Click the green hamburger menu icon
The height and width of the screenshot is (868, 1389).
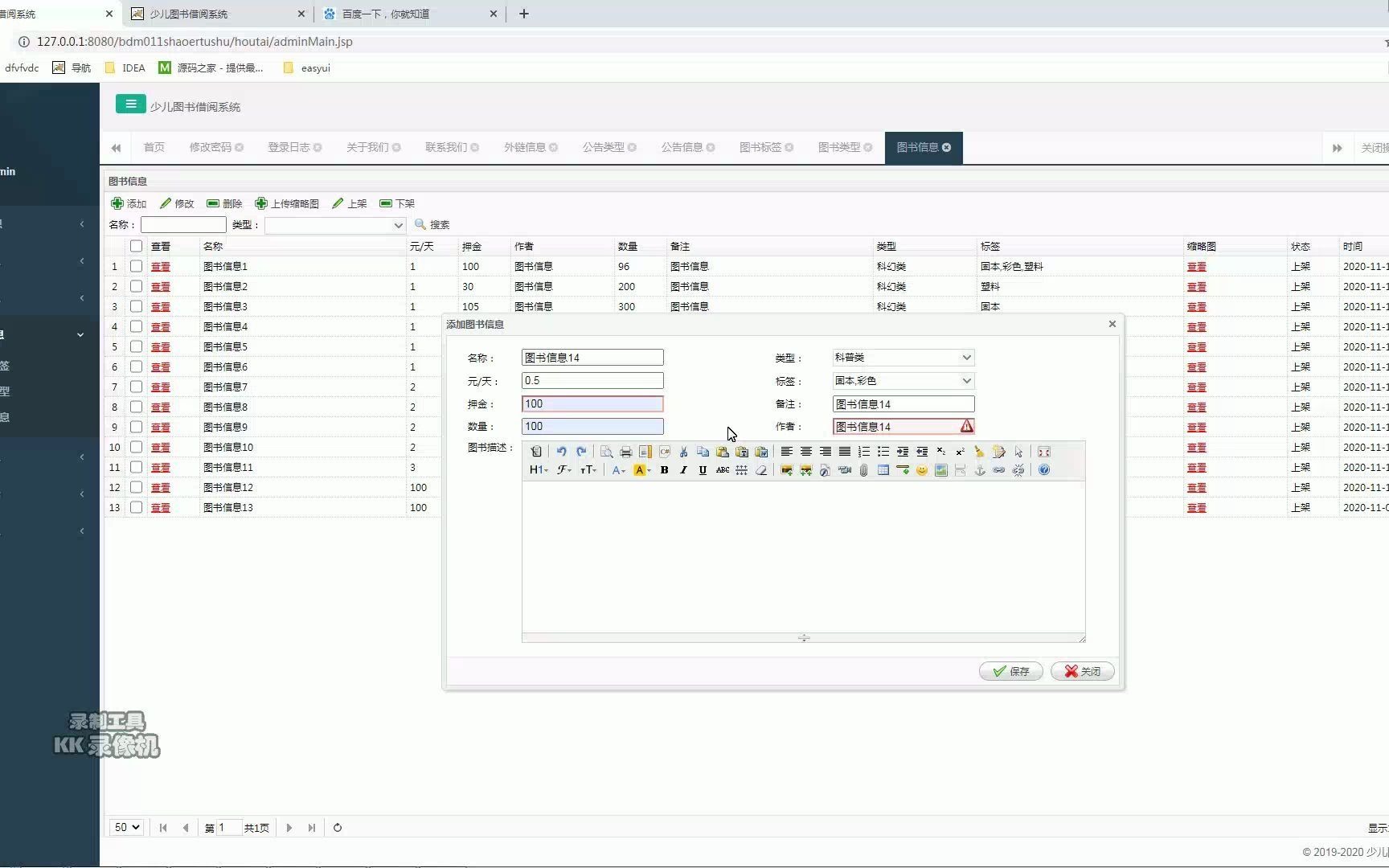coord(131,104)
